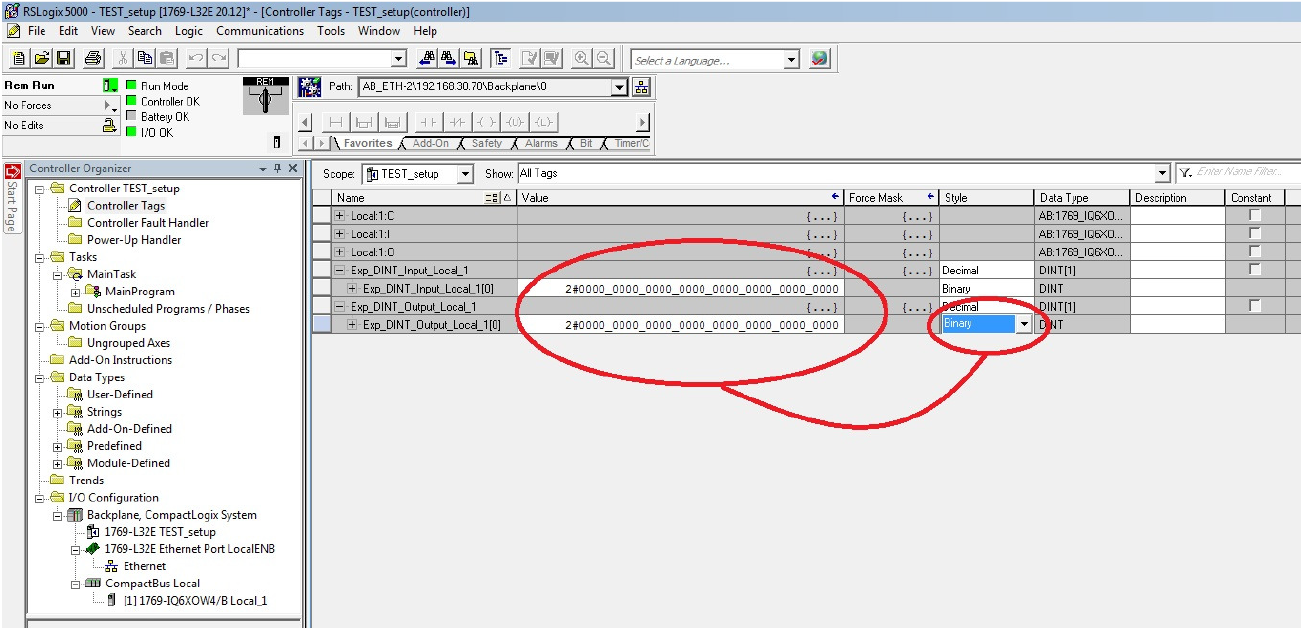Image resolution: width=1307 pixels, height=636 pixels.
Task: Expand MainProgram in the organizer tree
Action: click(75, 292)
